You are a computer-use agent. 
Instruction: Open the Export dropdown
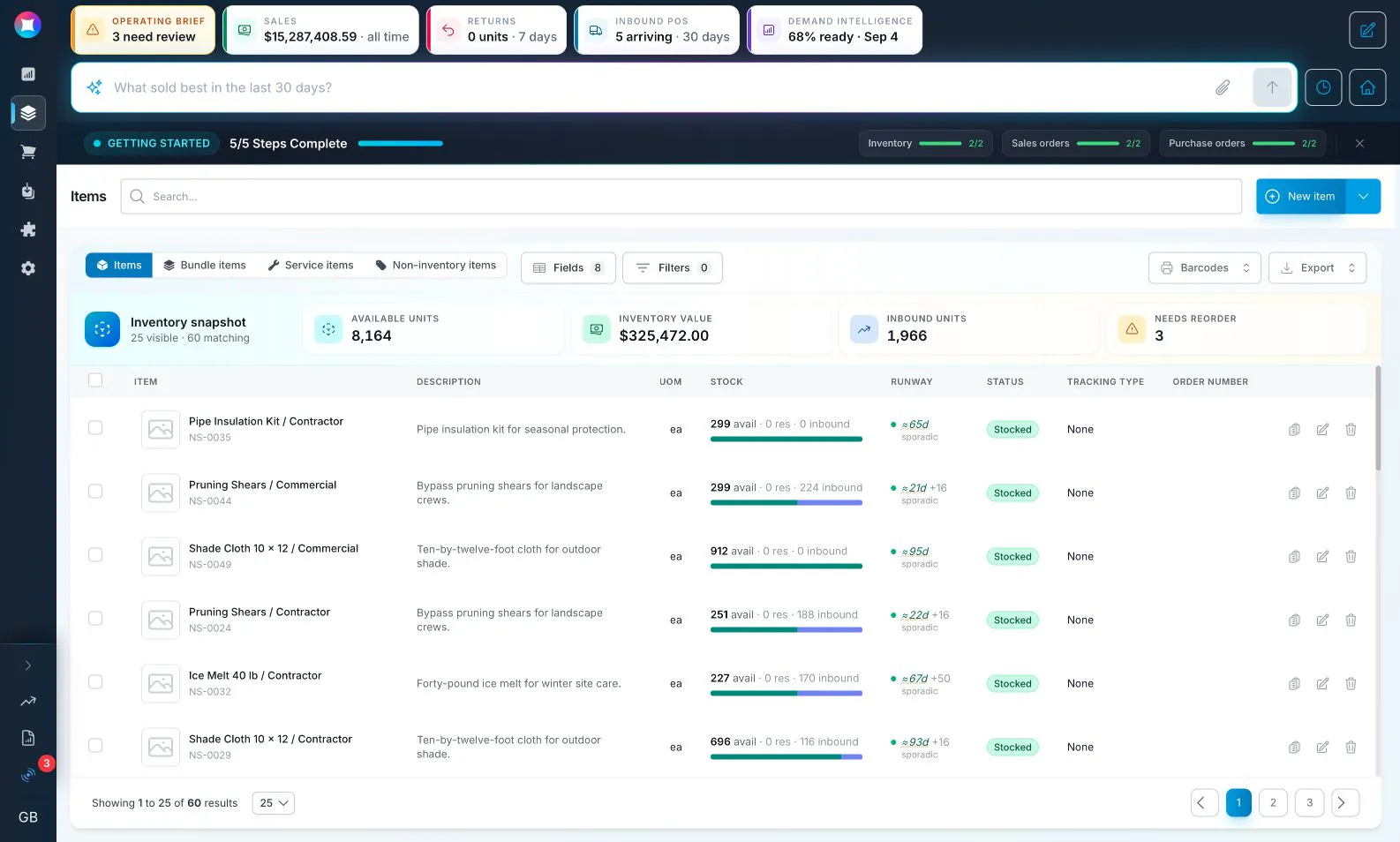[1317, 268]
